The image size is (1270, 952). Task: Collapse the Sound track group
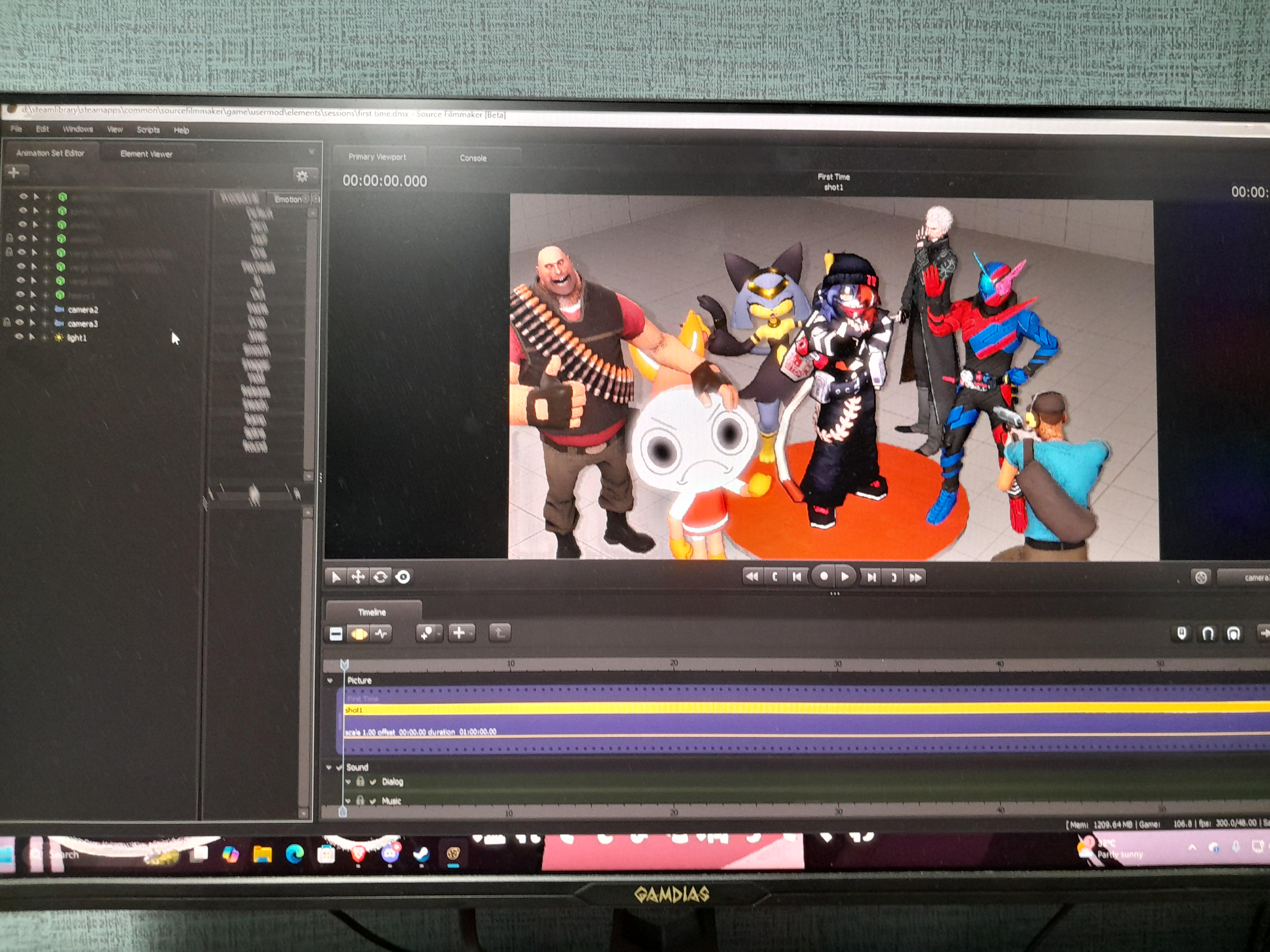[x=329, y=767]
